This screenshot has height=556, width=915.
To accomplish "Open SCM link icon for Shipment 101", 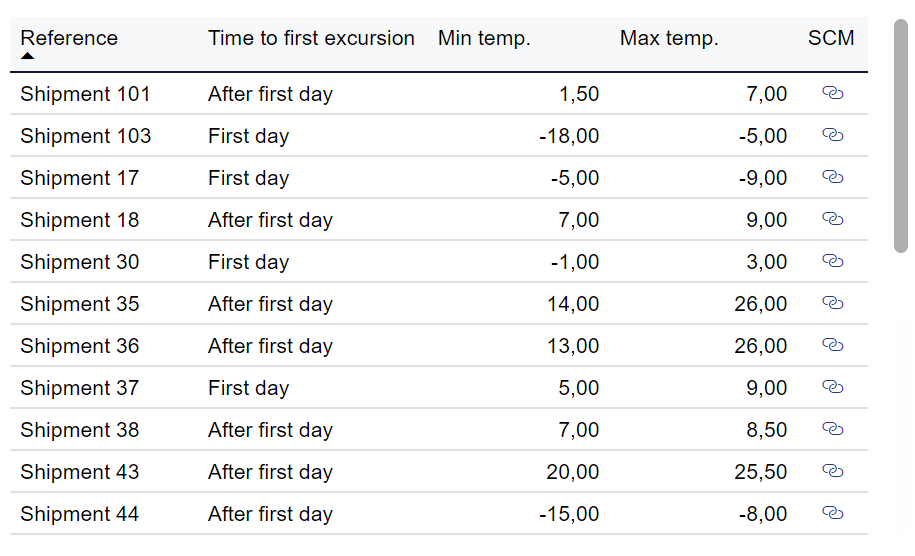I will pyautogui.click(x=833, y=93).
